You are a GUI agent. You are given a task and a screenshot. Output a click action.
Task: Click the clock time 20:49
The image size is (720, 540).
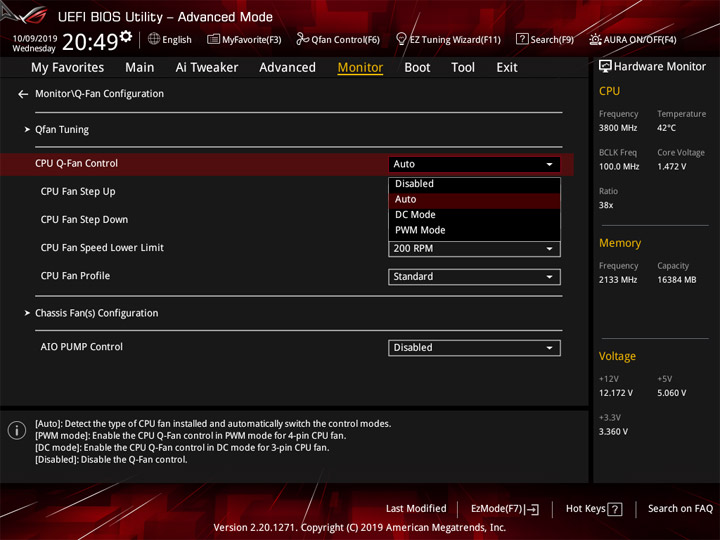tap(90, 42)
